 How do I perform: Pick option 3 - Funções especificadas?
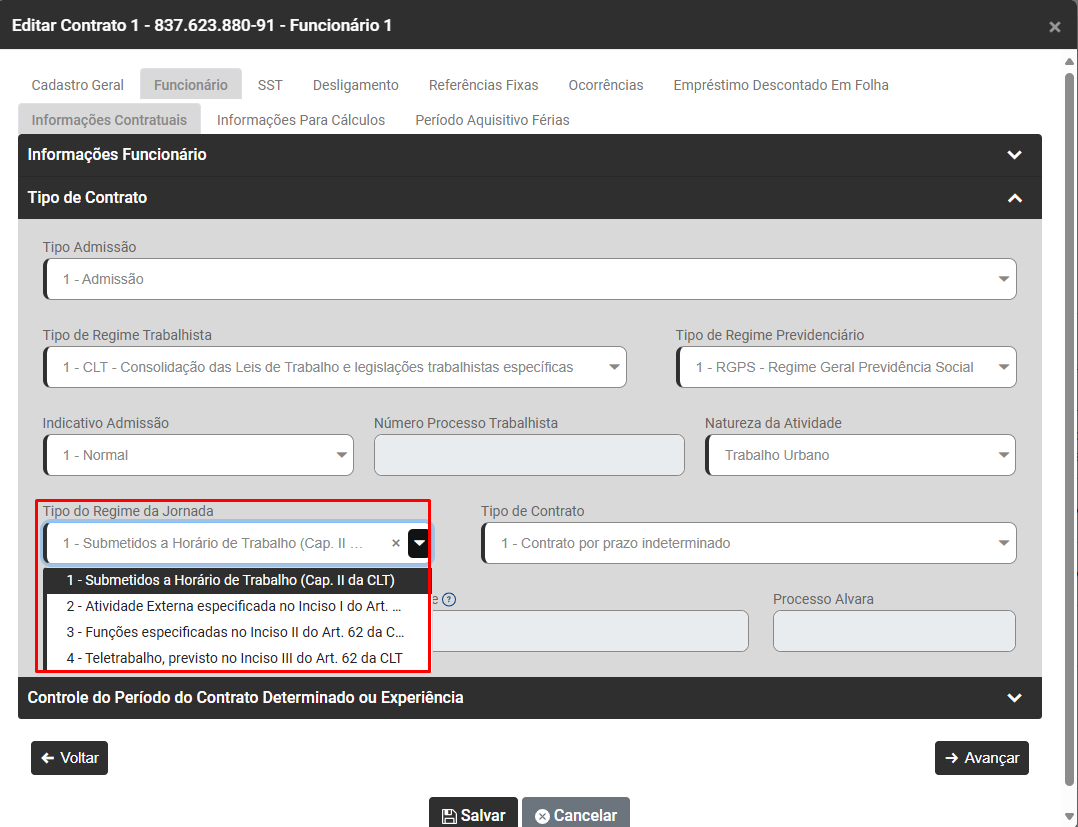point(235,632)
